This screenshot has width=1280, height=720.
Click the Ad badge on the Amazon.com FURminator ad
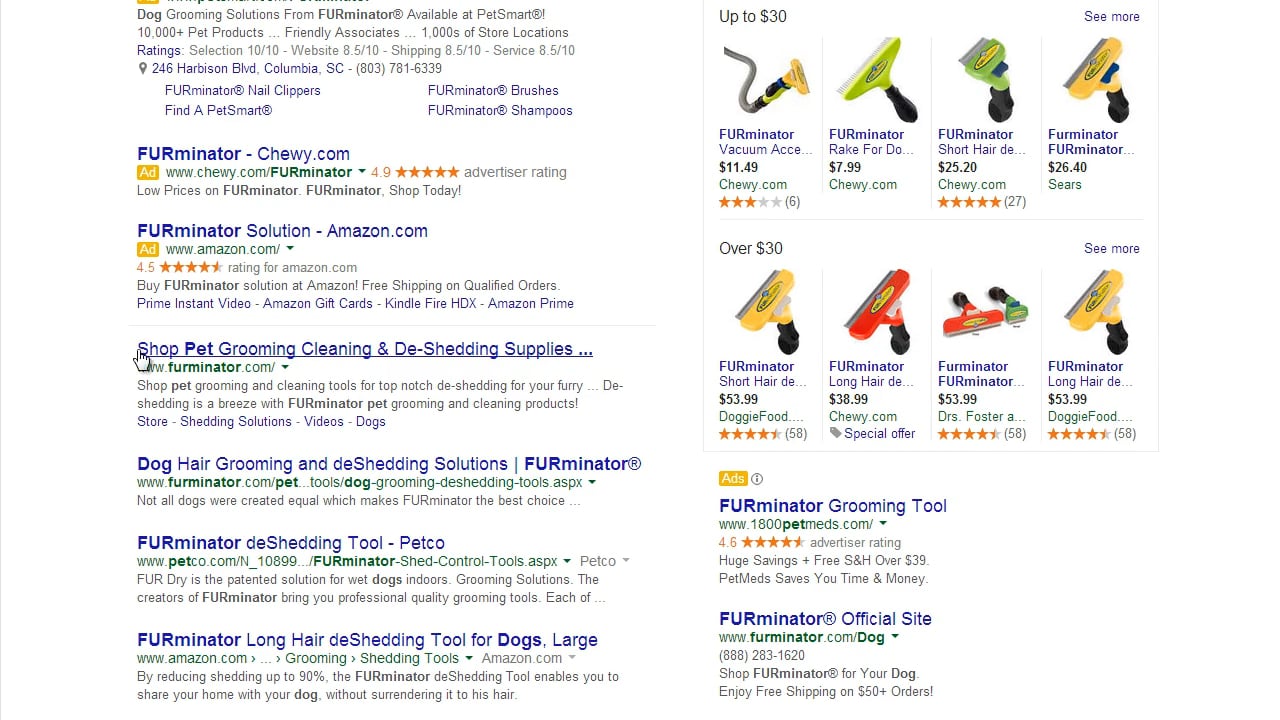coord(147,249)
